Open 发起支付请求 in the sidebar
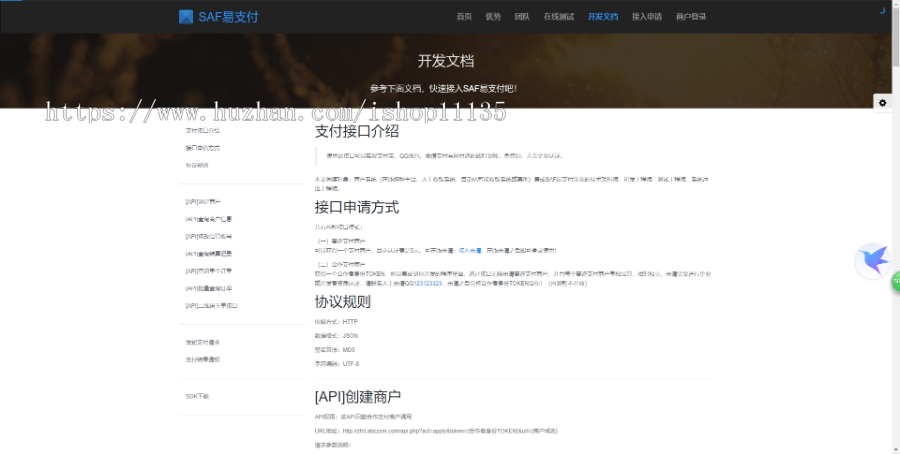The image size is (900, 454). pos(203,343)
